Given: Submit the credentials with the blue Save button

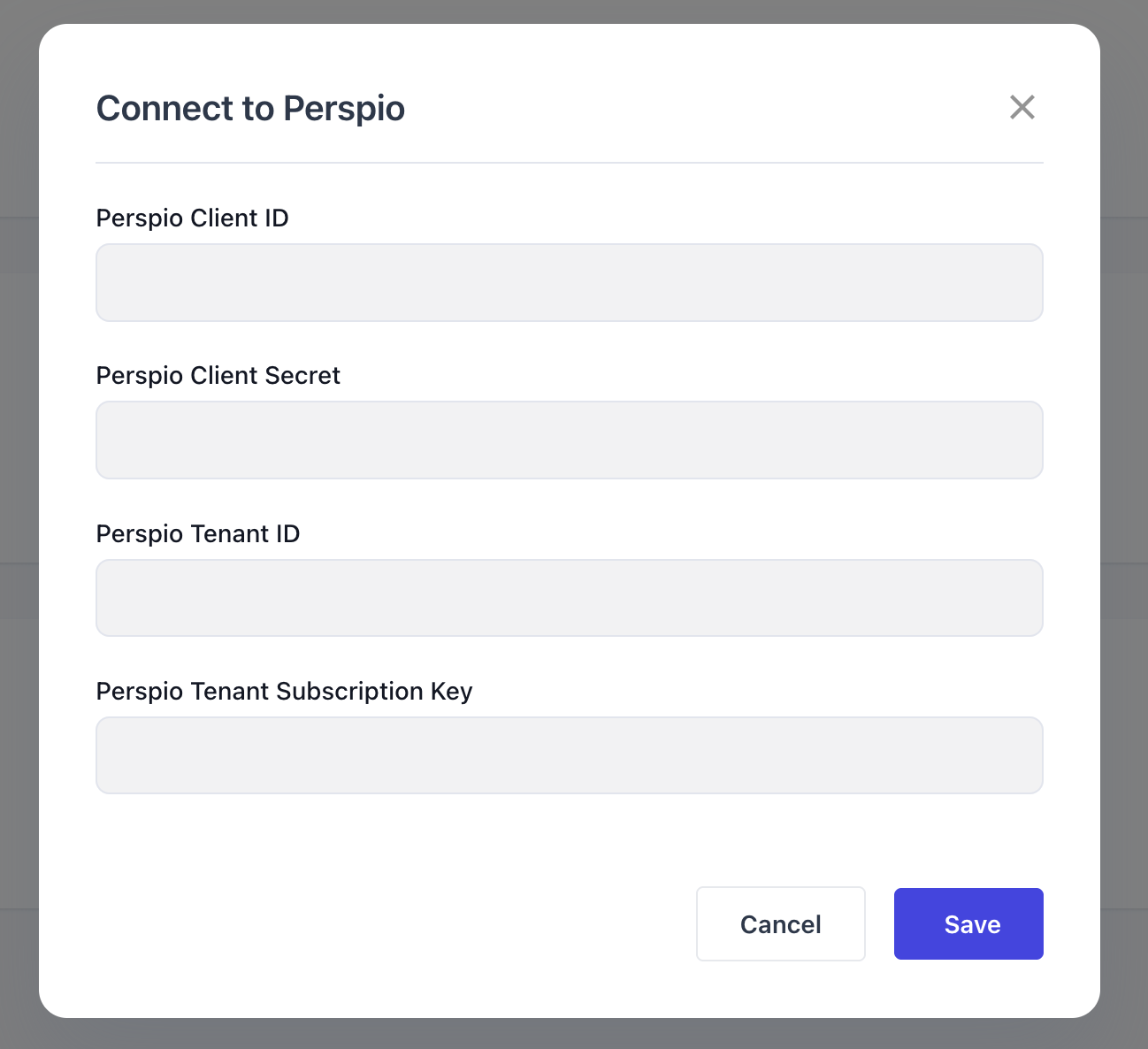Looking at the screenshot, I should (968, 924).
